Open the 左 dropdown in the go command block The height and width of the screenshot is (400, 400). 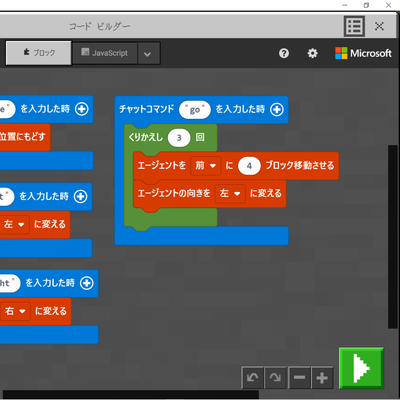[x=230, y=193]
